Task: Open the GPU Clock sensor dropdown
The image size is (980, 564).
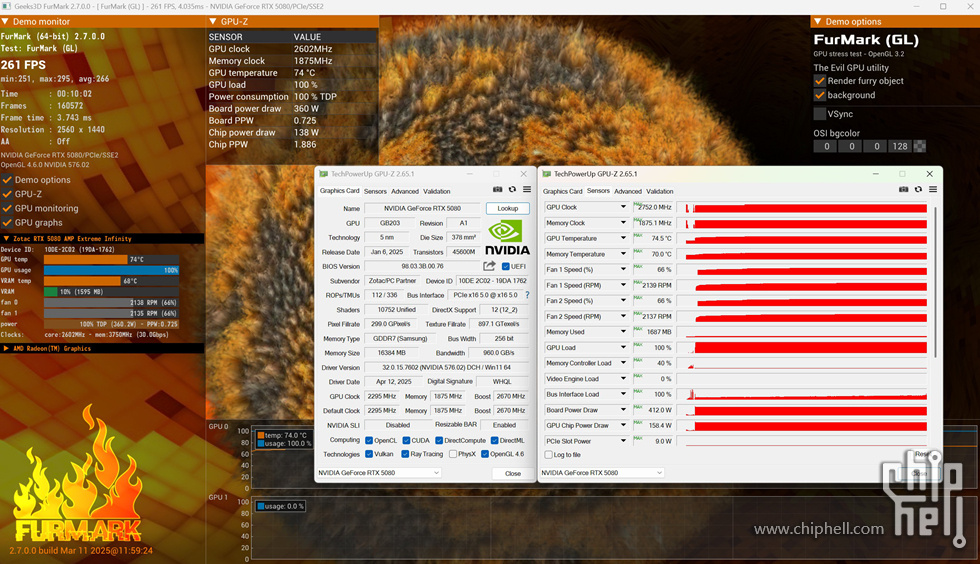Action: 623,207
